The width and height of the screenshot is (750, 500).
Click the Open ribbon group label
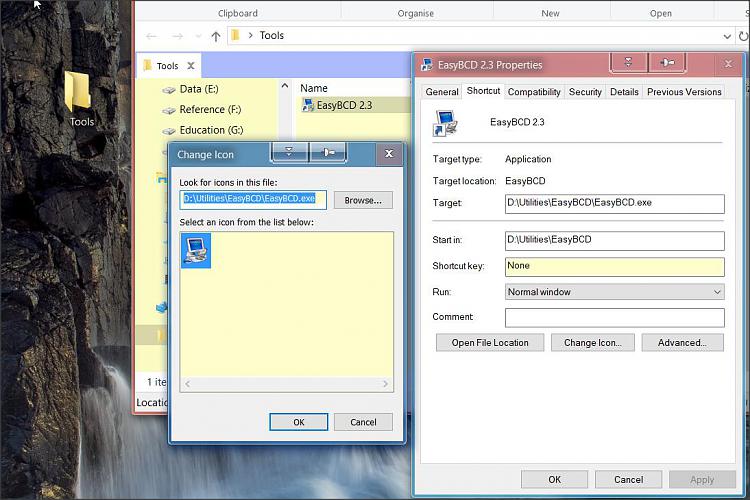point(661,13)
